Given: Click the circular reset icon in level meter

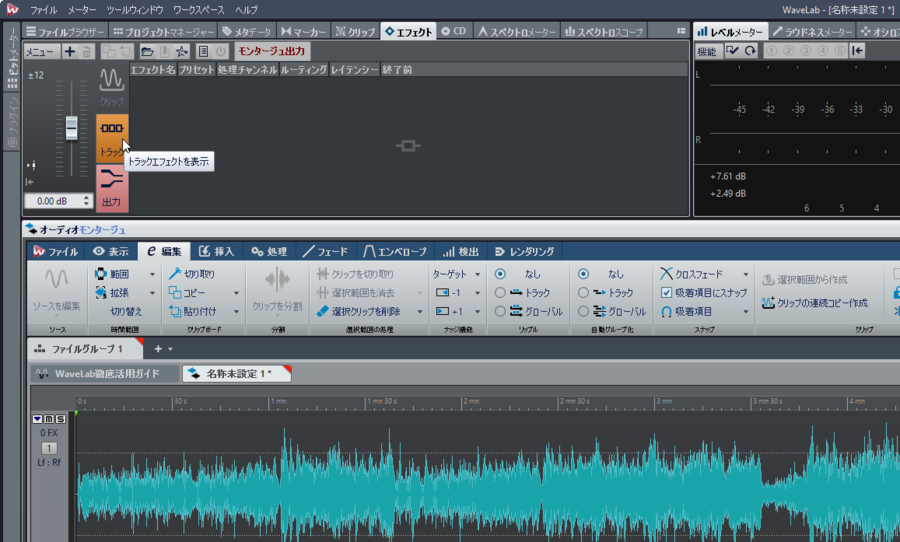Looking at the screenshot, I should (750, 51).
